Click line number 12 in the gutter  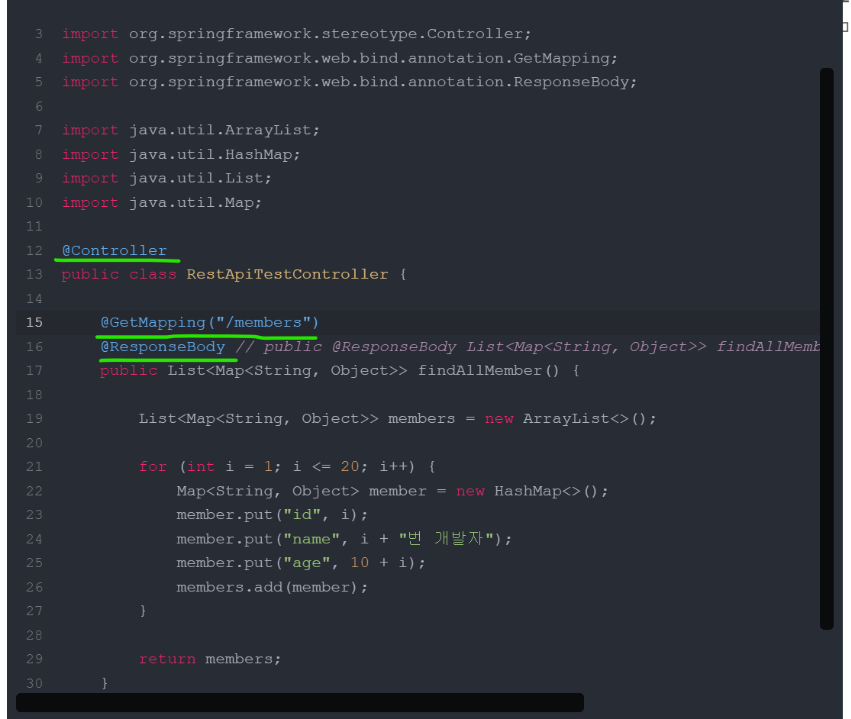34,250
